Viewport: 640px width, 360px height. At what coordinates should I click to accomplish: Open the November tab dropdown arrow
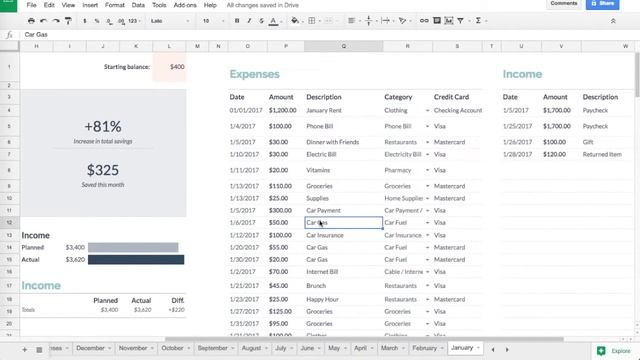(x=152, y=348)
